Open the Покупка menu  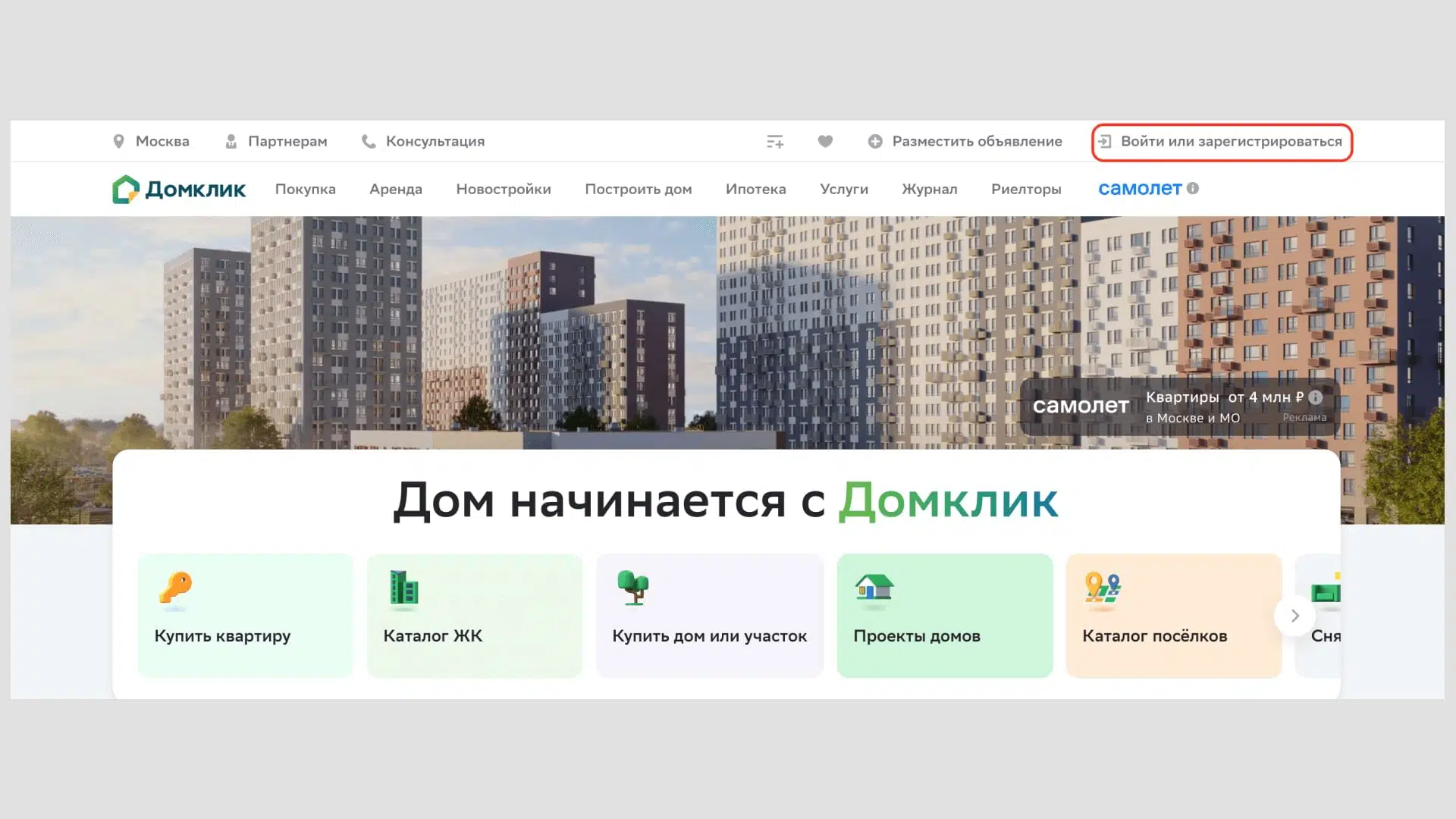click(305, 190)
